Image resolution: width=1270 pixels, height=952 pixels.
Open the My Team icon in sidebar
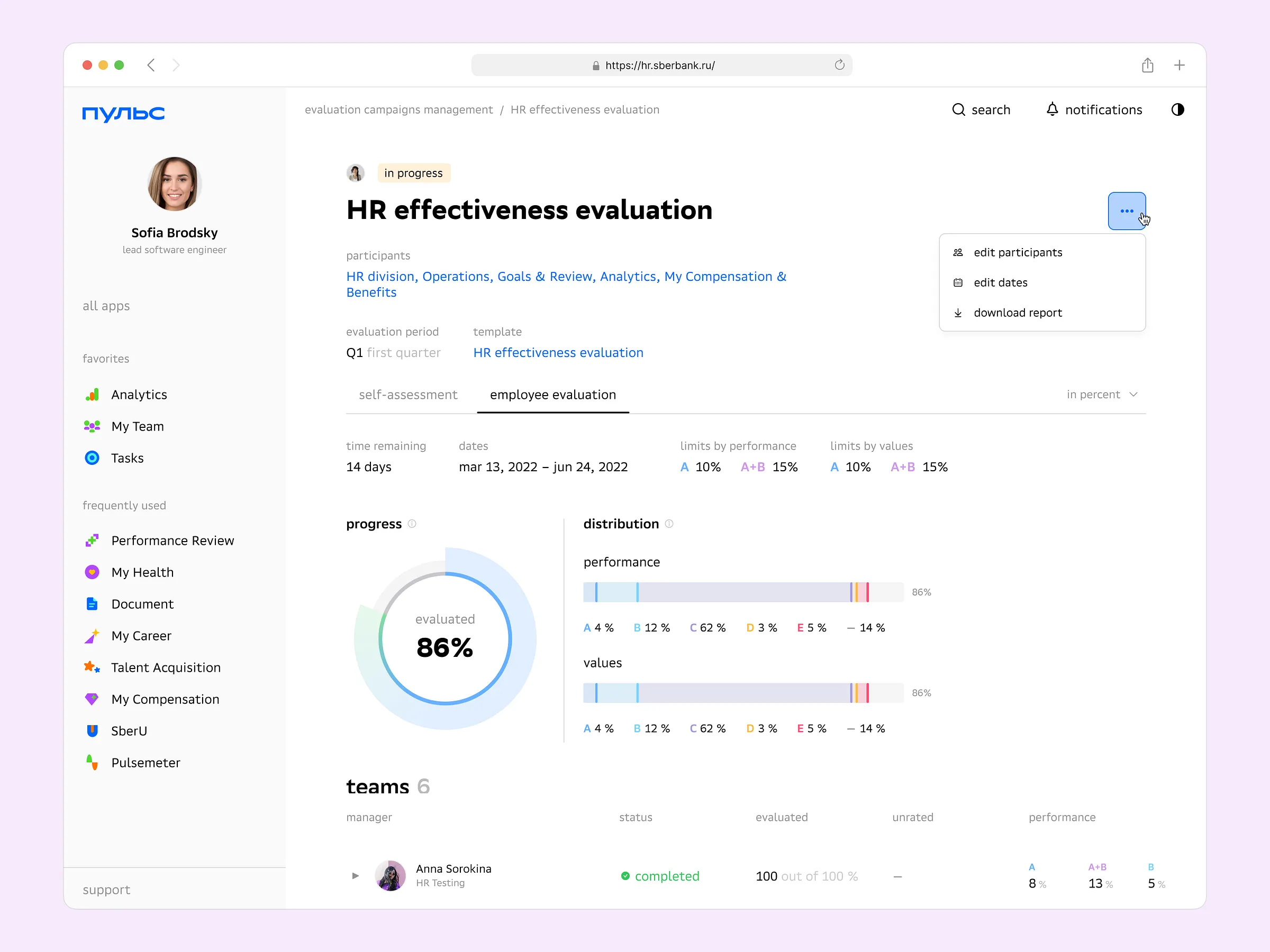(x=92, y=426)
